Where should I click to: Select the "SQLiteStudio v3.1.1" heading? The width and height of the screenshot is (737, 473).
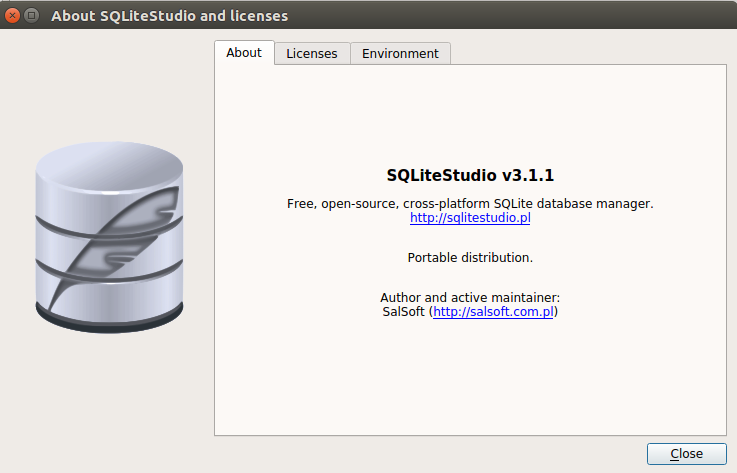pos(470,176)
